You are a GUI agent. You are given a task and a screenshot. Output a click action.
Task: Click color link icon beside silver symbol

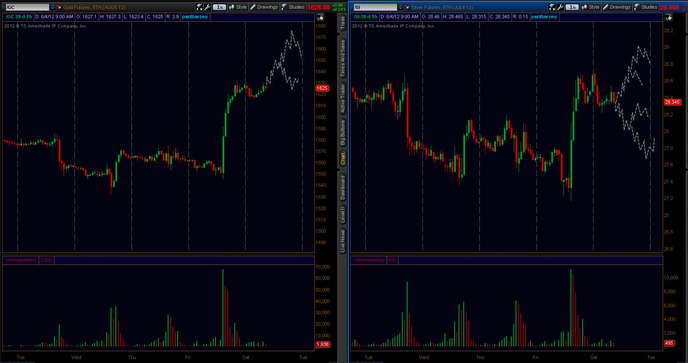pyautogui.click(x=407, y=7)
